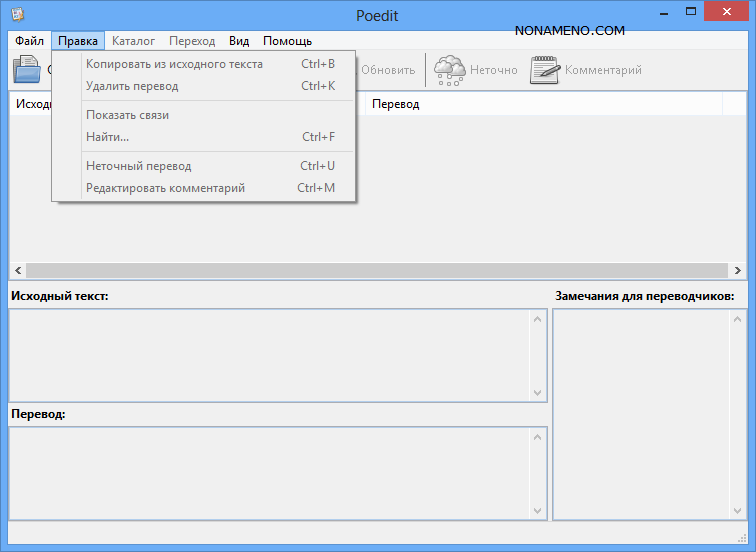This screenshot has width=756, height=552.
Task: Open the Помощь menu
Action: (287, 41)
